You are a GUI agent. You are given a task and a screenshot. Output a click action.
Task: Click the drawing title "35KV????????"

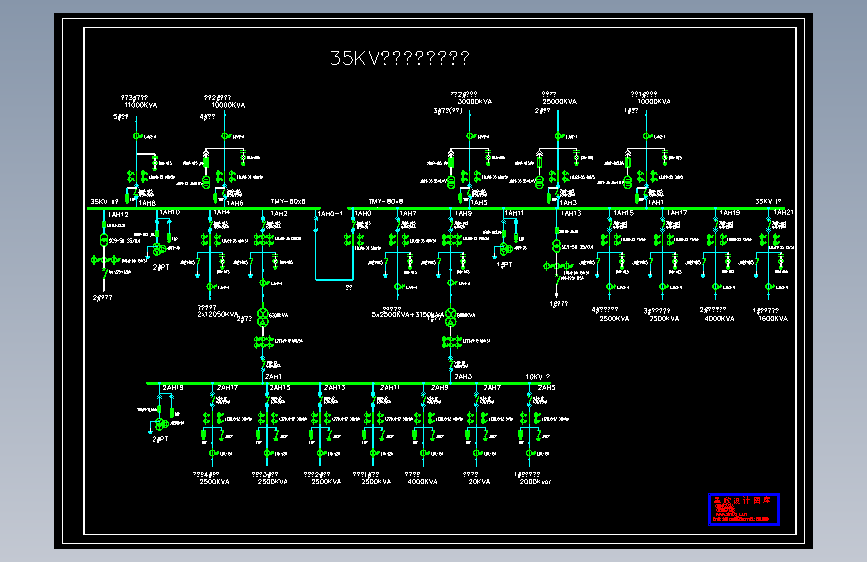pyautogui.click(x=400, y=58)
